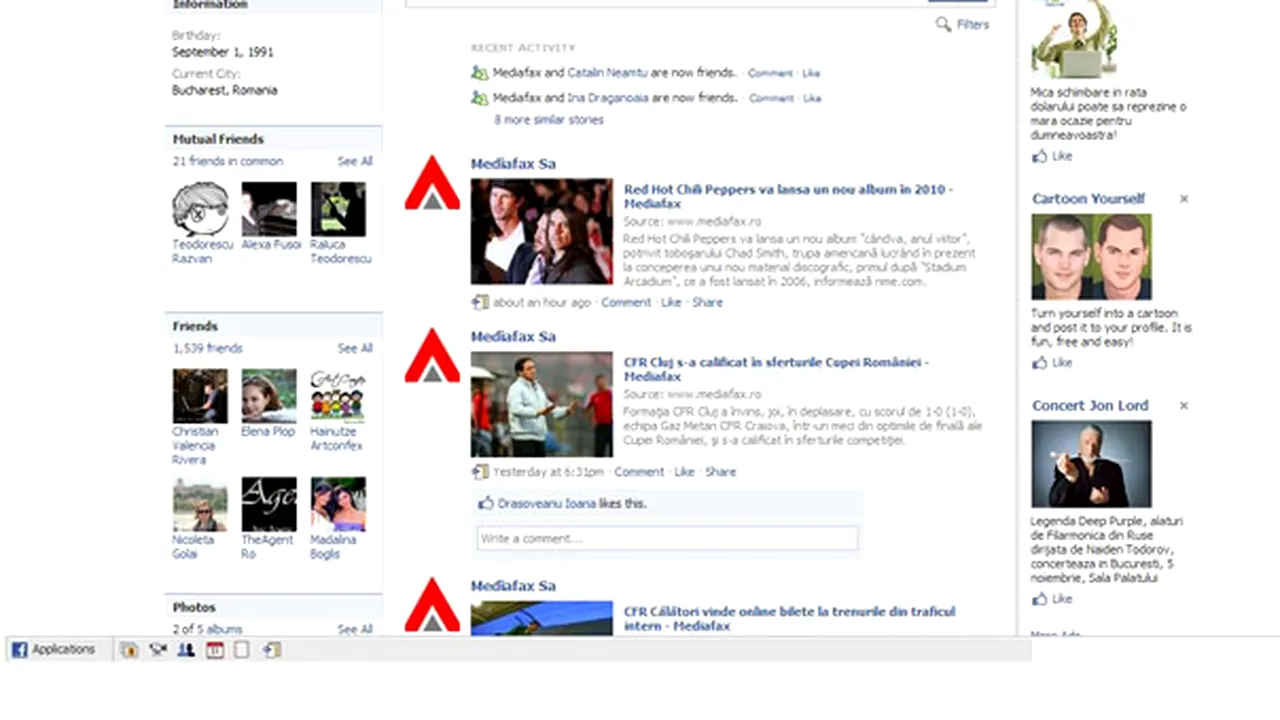1280x720 pixels.
Task: Open Red Hot Chili Peppers article thumbnail
Action: [x=541, y=231]
